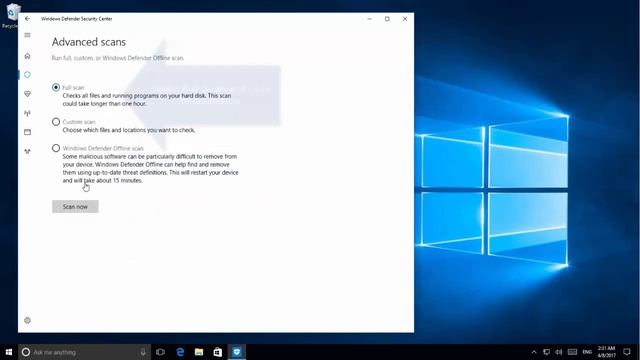Viewport: 640px width, 360px height.
Task: Click the Ask me anything search box
Action: (84, 352)
